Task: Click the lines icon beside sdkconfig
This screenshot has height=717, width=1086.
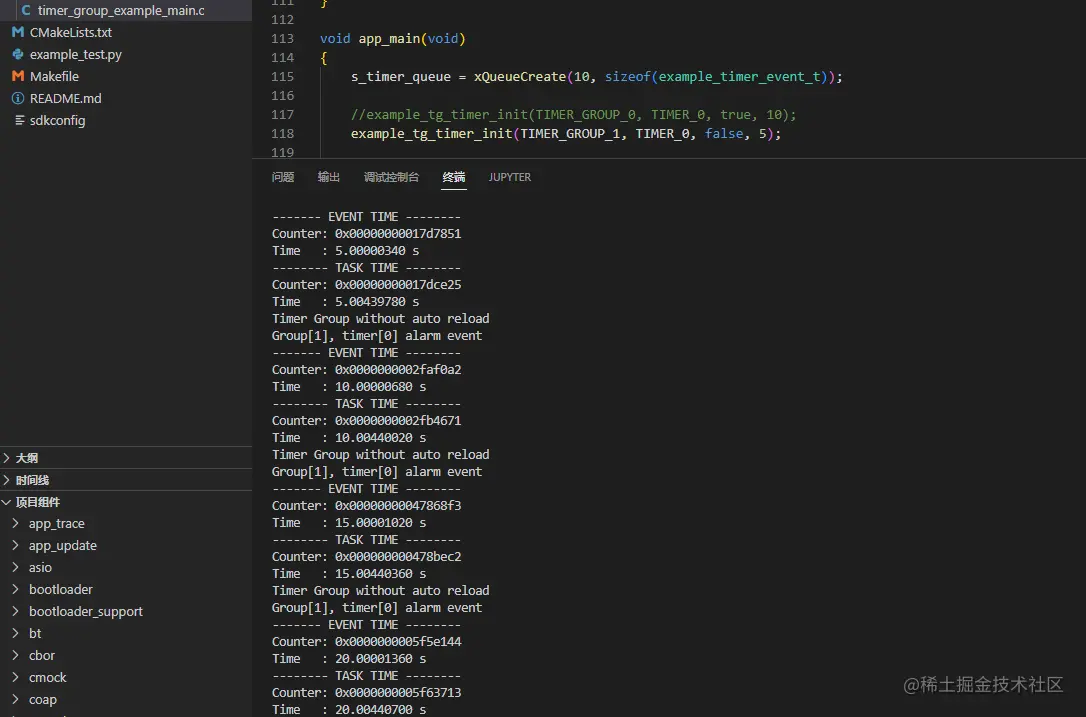Action: coord(19,121)
